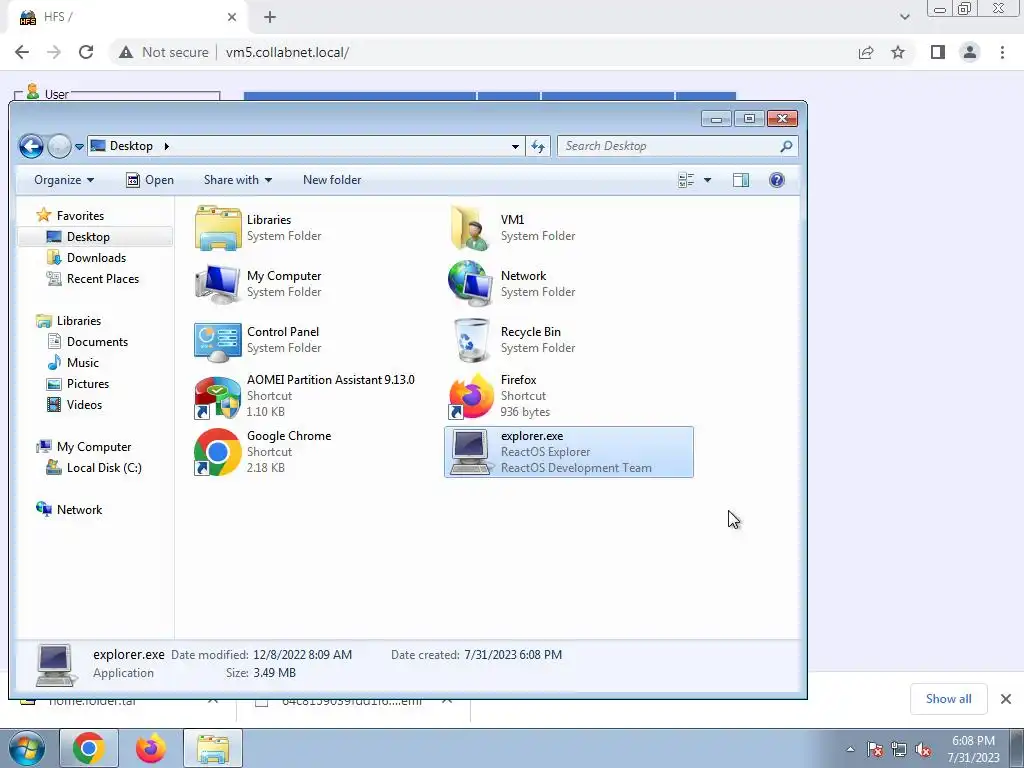Viewport: 1024px width, 768px height.
Task: Select the VM1 user folder icon
Action: click(x=470, y=227)
